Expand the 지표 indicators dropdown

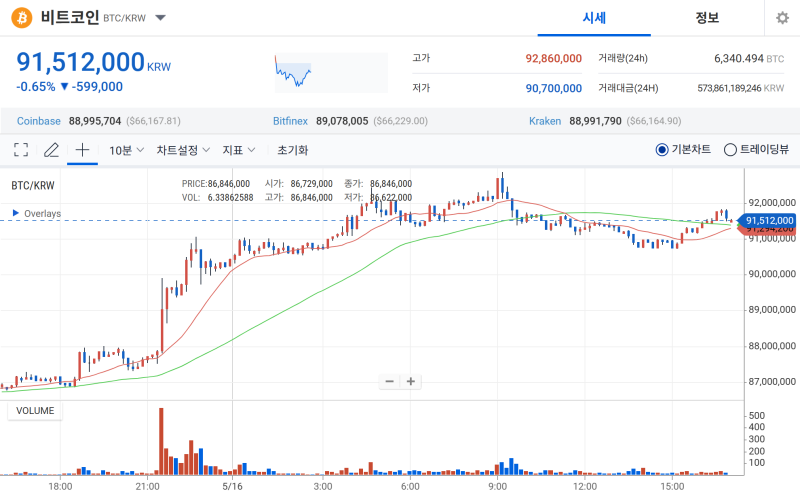click(239, 150)
